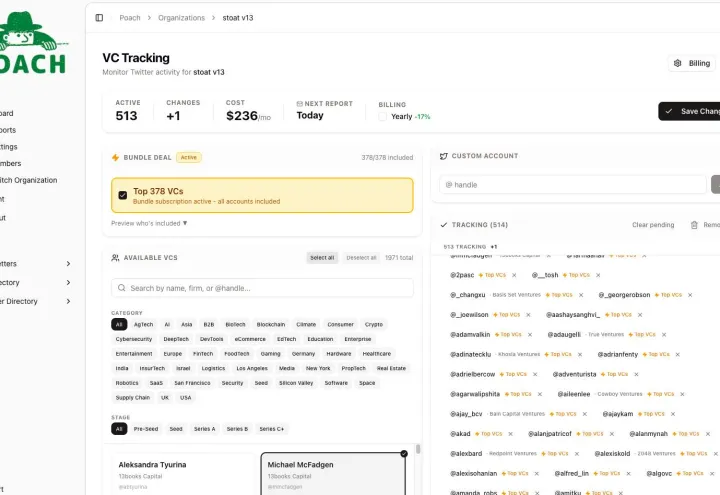Viewport: 720px width, 495px height.
Task: Select the Blockchain category chip
Action: [x=270, y=324]
